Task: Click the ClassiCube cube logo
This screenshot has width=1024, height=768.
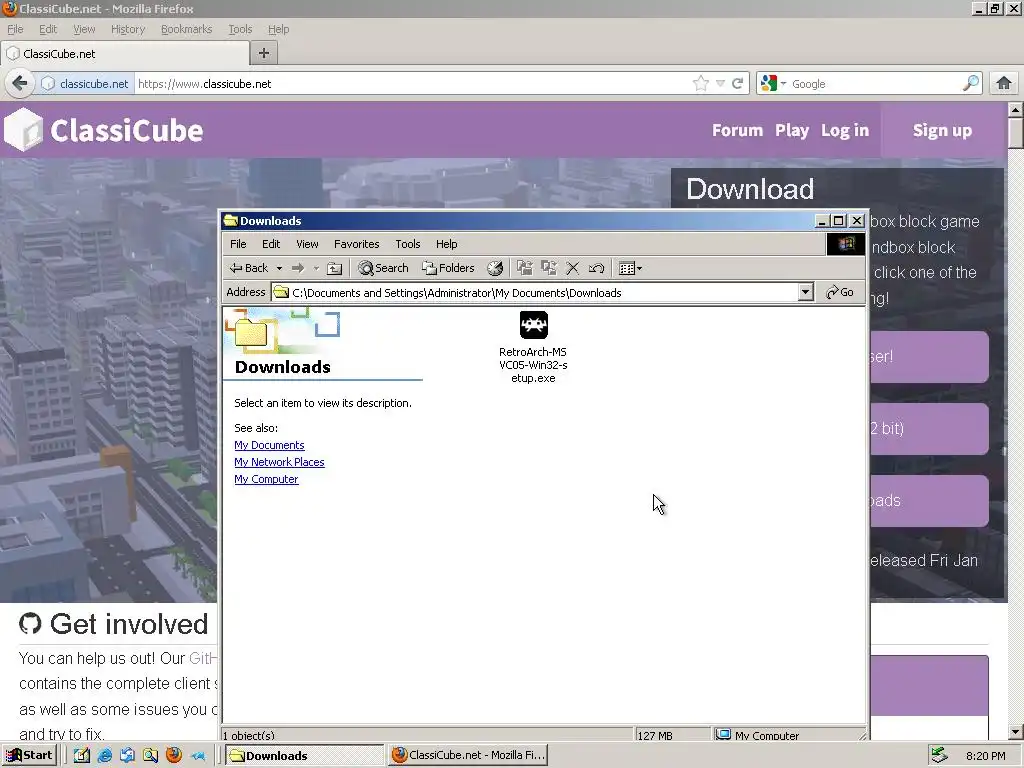Action: pyautogui.click(x=24, y=129)
